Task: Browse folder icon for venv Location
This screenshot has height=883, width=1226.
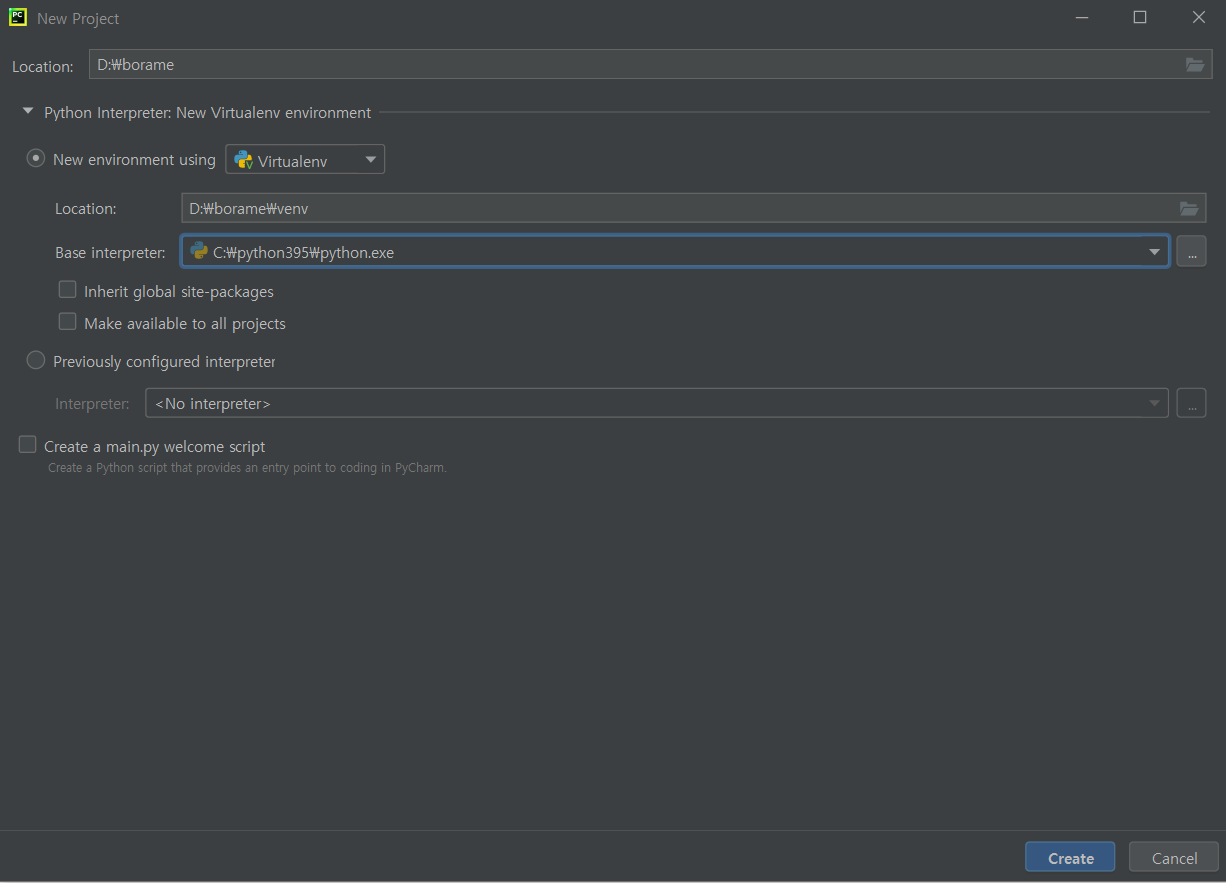Action: (1188, 208)
